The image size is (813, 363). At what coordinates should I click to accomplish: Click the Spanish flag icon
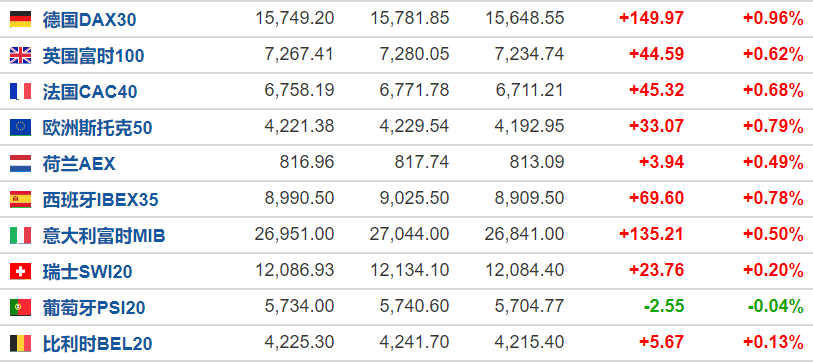pyautogui.click(x=20, y=200)
